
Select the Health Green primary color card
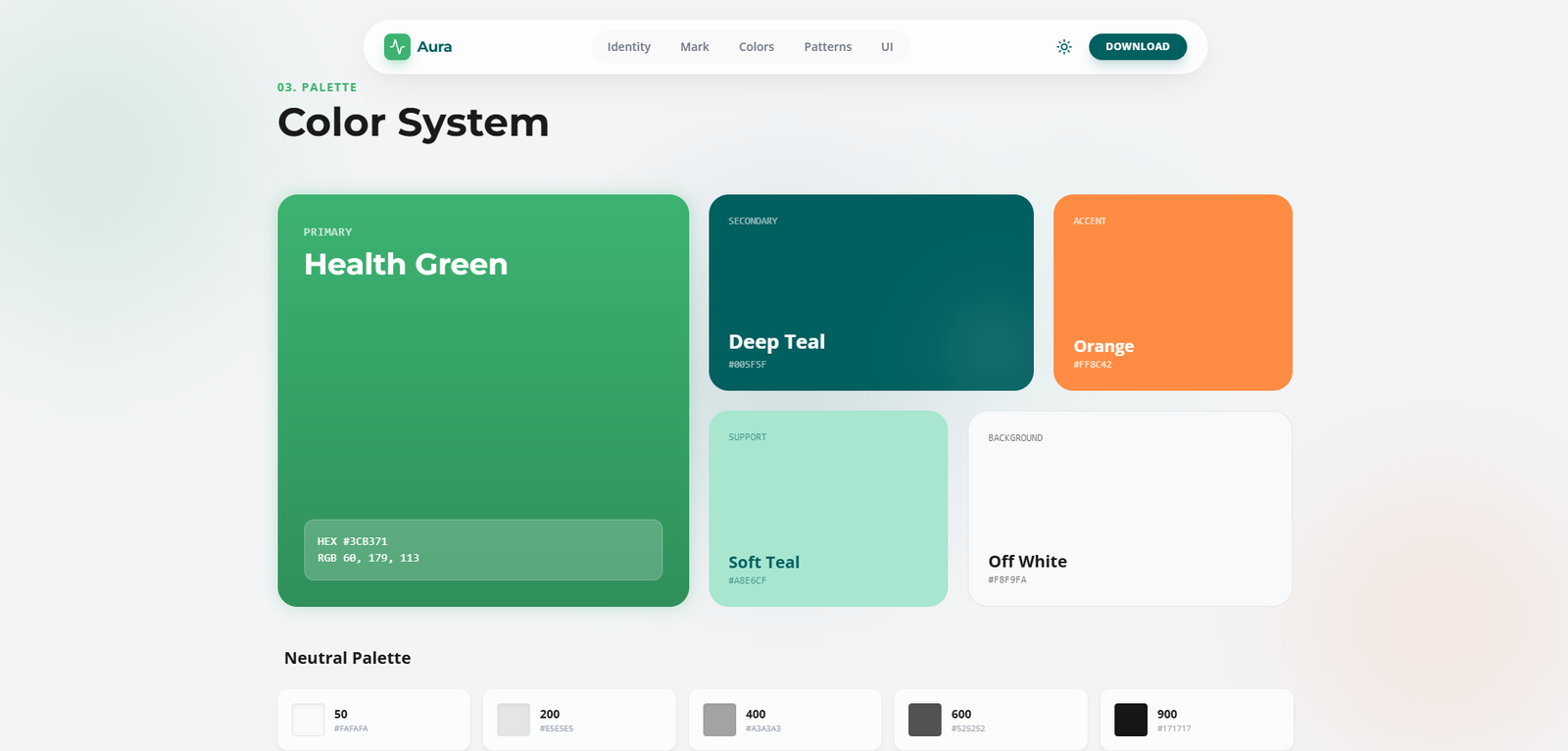483,400
